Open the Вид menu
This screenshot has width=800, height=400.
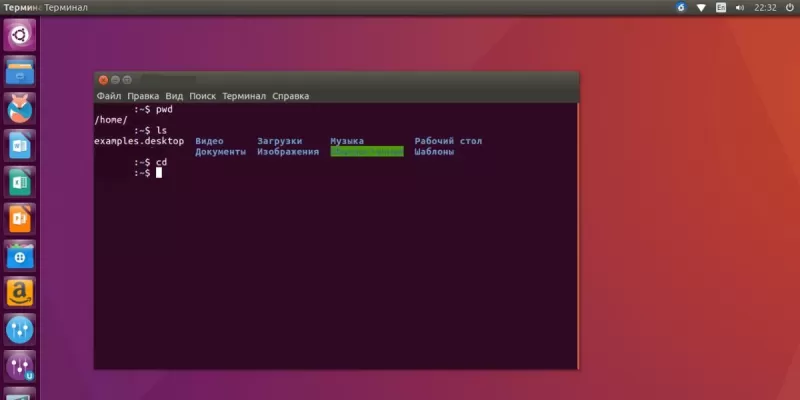174,96
